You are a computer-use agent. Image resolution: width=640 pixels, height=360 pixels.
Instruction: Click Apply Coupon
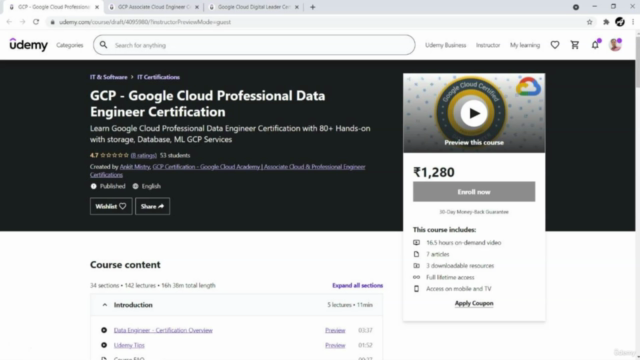tap(474, 303)
